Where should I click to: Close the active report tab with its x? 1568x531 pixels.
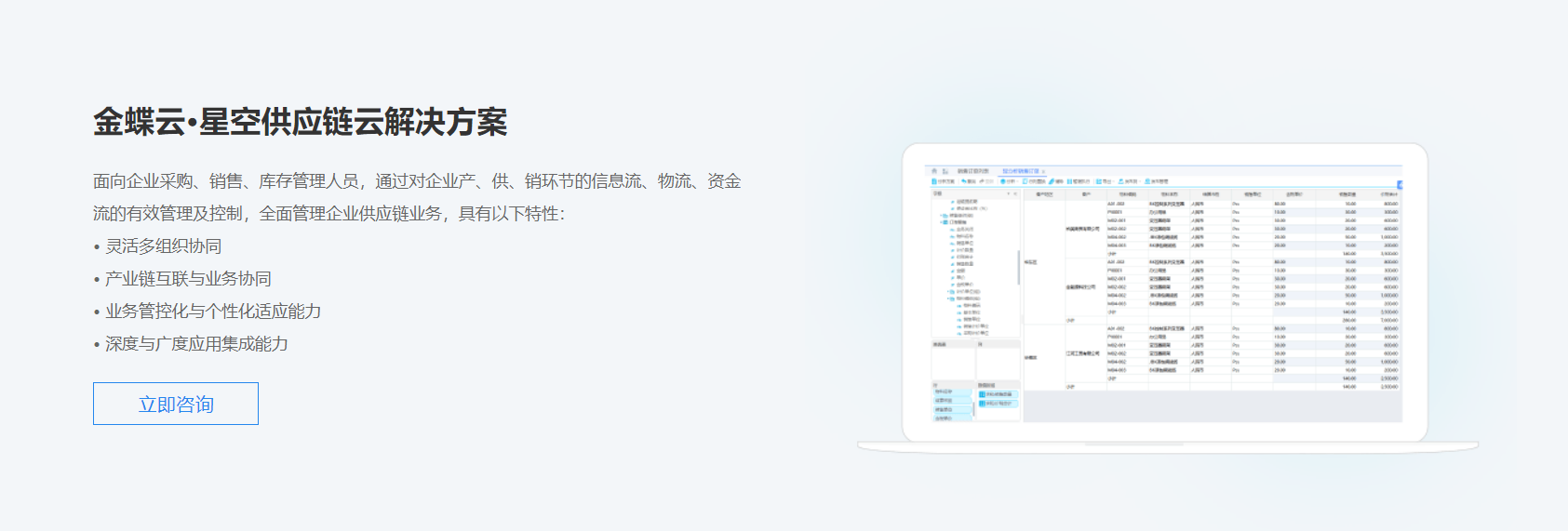click(1044, 172)
